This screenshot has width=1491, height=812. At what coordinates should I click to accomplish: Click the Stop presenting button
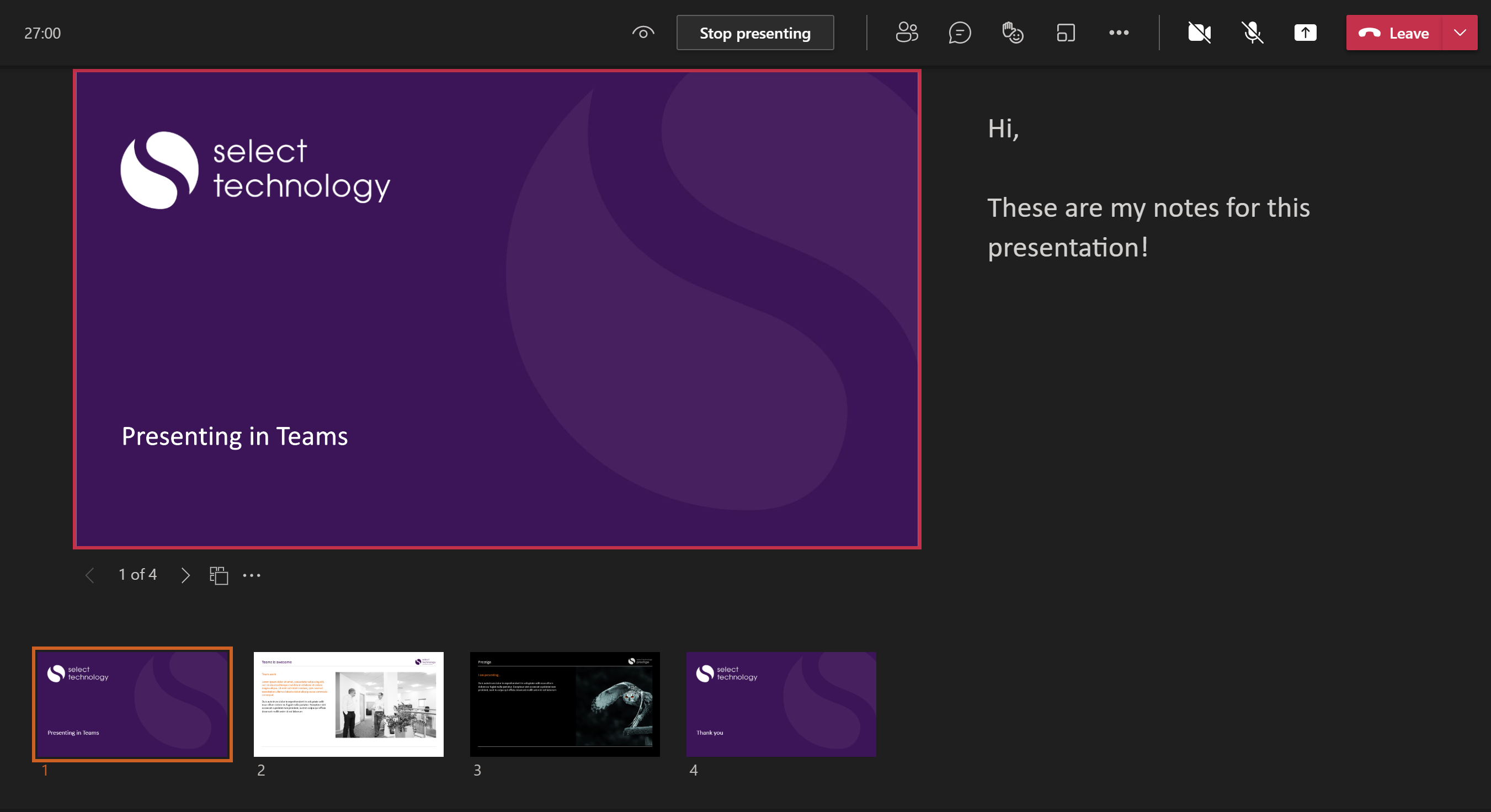(x=755, y=33)
